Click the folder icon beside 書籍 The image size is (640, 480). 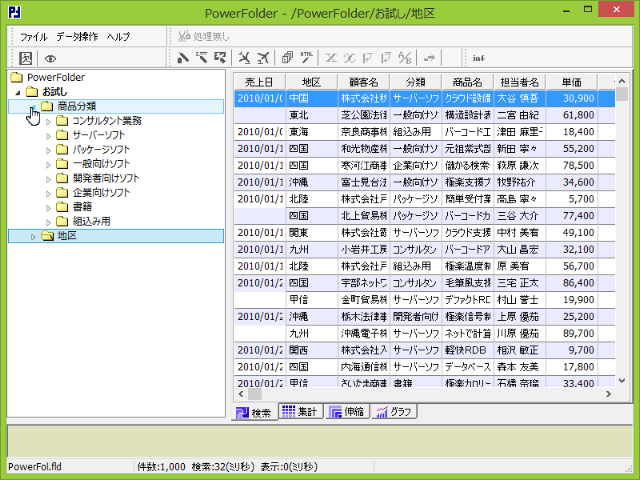point(62,207)
